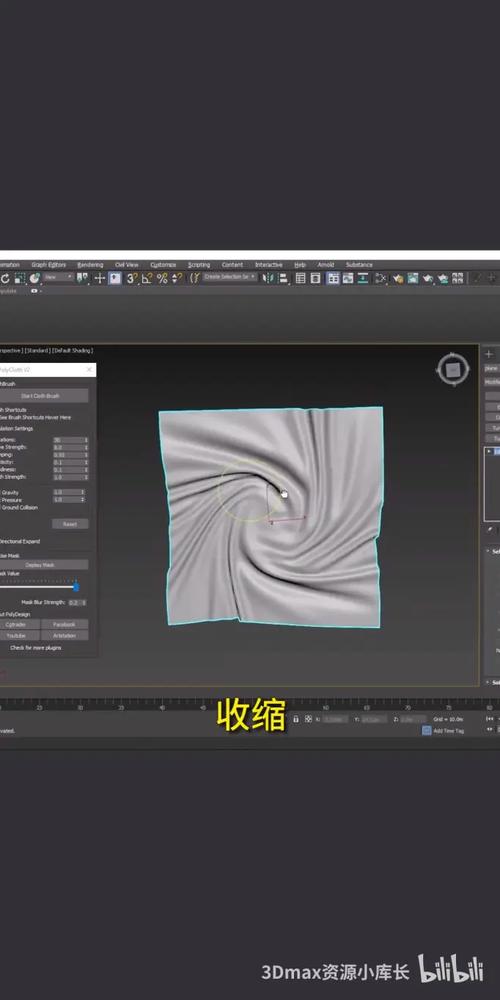This screenshot has height=1000, width=500.
Task: Open the Curve Editor icon
Action: 348,278
